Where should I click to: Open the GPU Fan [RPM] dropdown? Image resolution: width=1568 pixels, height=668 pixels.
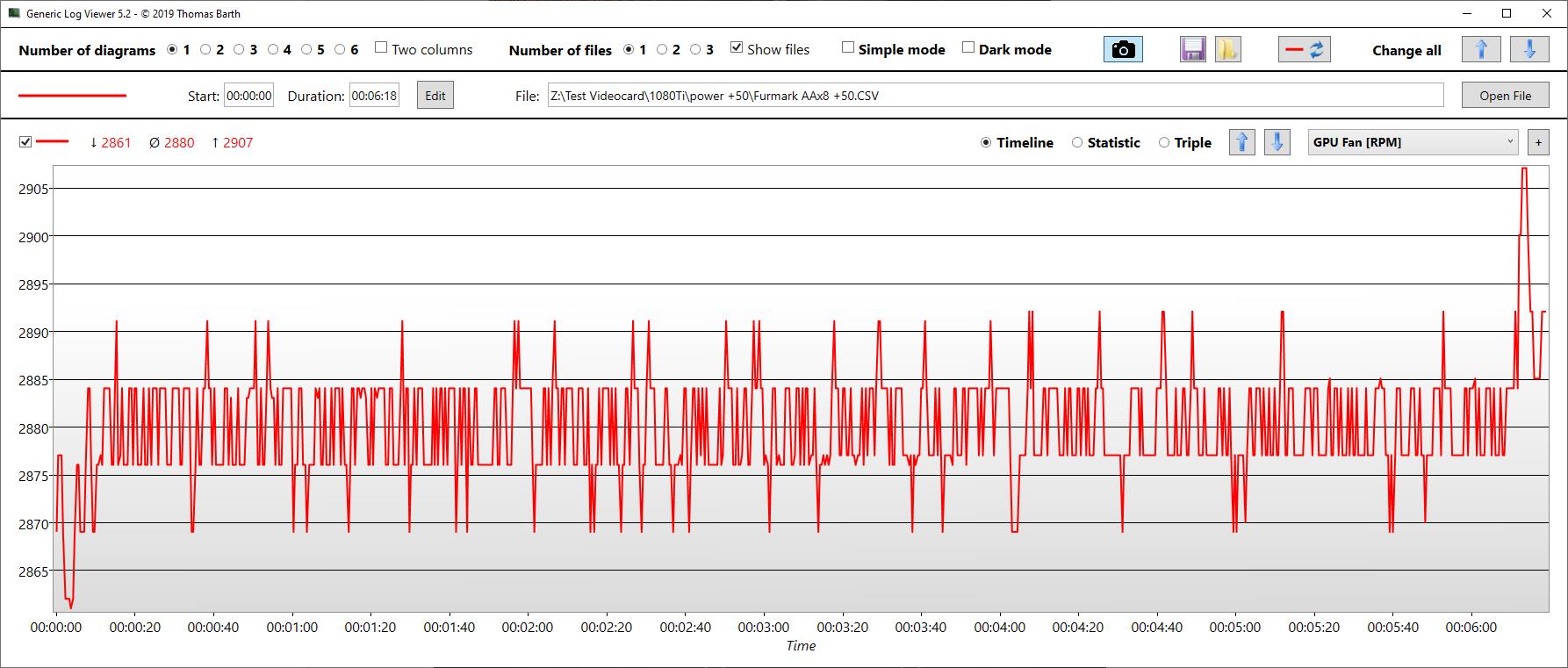point(1413,142)
